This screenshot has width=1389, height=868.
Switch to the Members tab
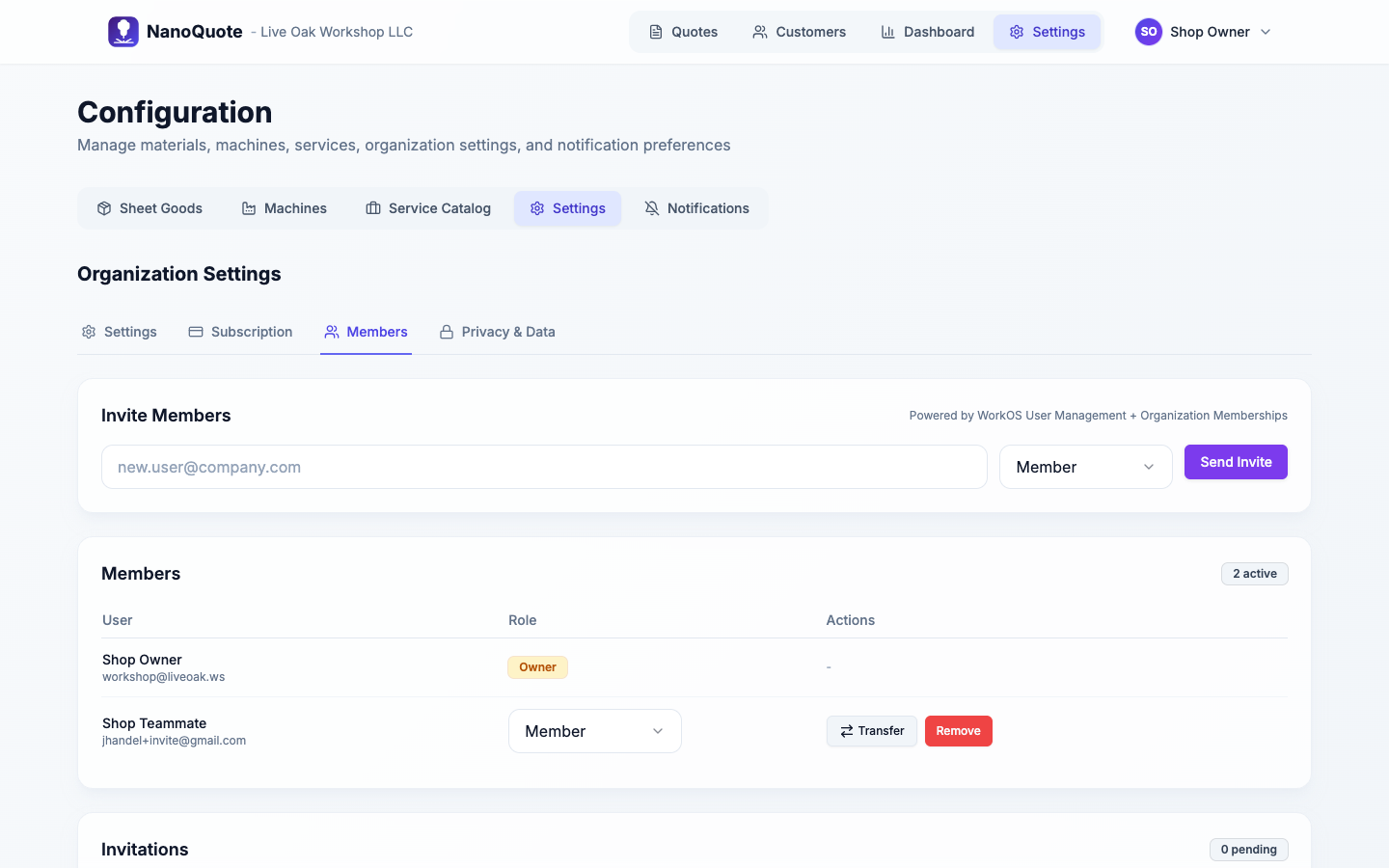coord(367,332)
